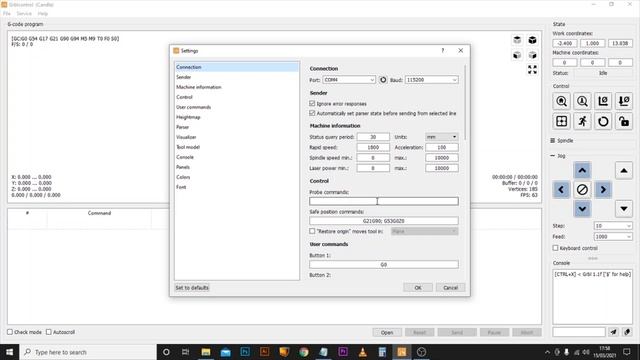Click the Acceleration value field
The height and width of the screenshot is (360, 640).
pyautogui.click(x=442, y=147)
